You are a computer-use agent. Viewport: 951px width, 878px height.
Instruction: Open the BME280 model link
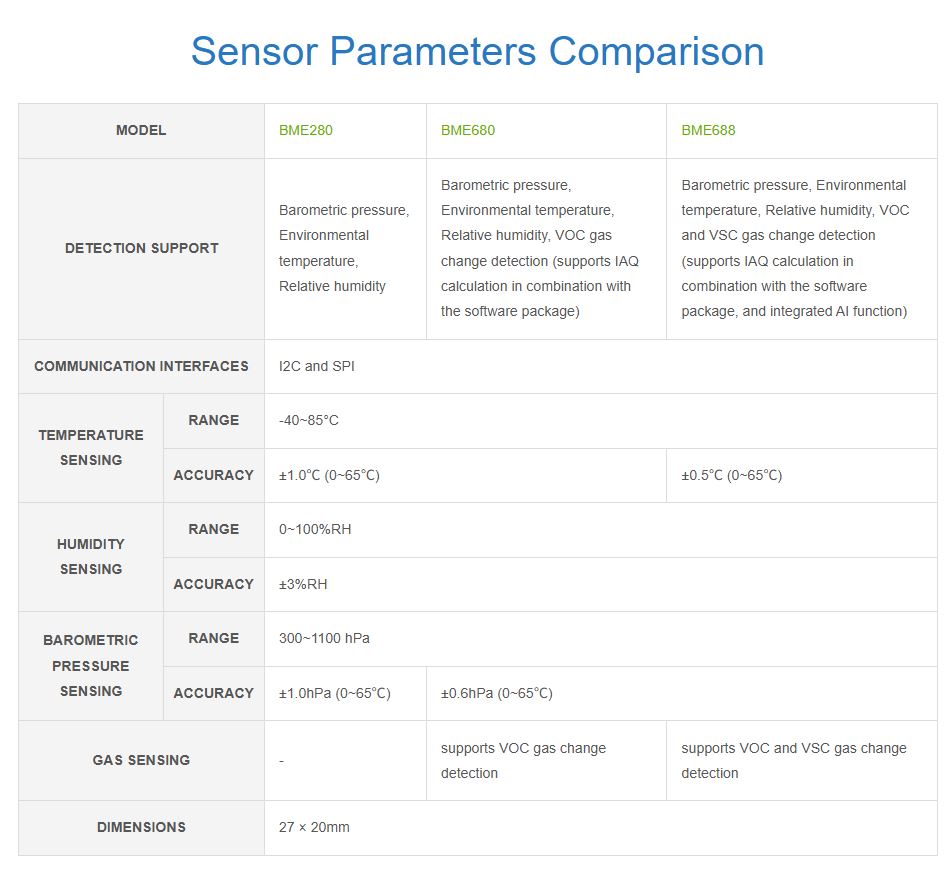pyautogui.click(x=306, y=130)
